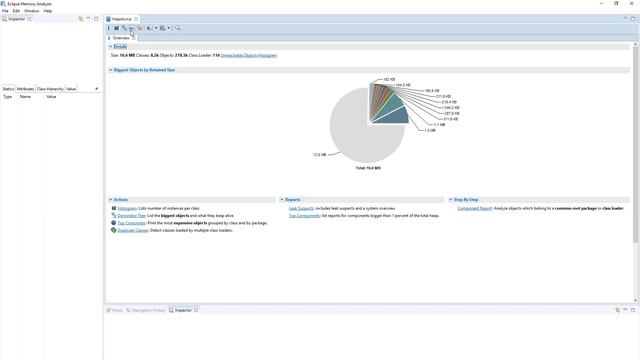Click the Run Expert System Test icon
The image size is (640, 360).
(150, 28)
